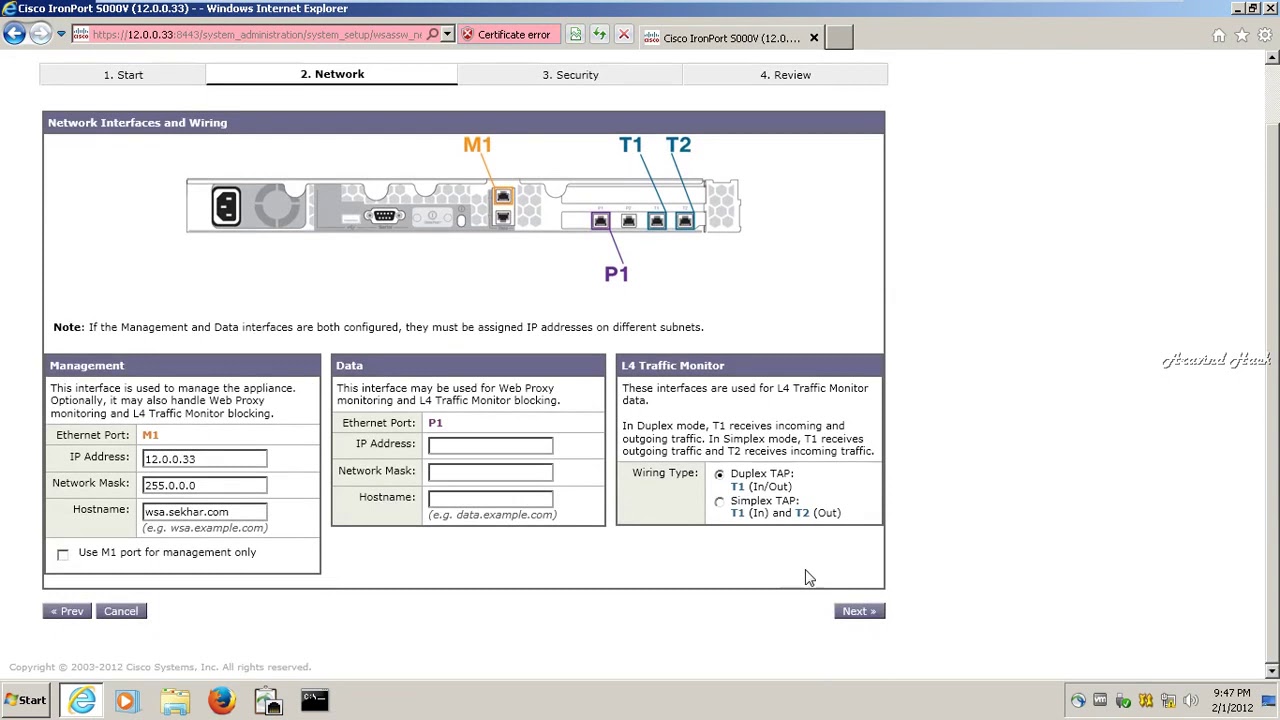Click the Cancel button
This screenshot has width=1280, height=720.
point(121,611)
